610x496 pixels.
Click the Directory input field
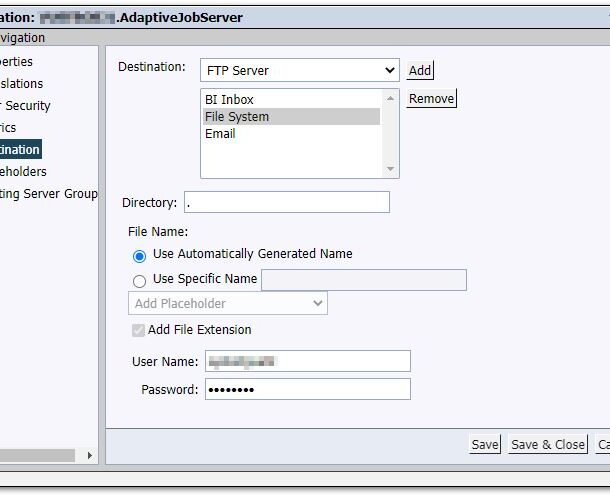[287, 202]
